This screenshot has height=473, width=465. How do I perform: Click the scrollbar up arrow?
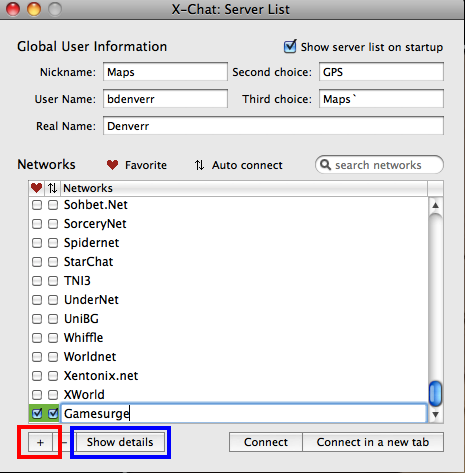435,205
